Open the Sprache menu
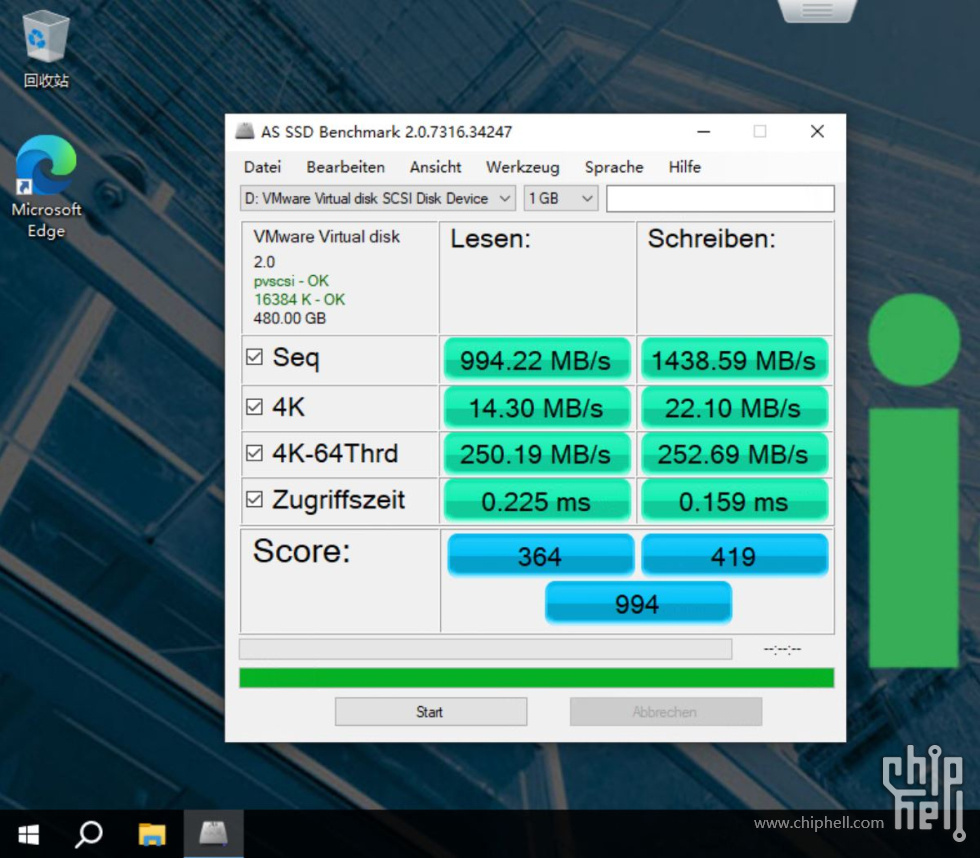The image size is (980, 858). 614,167
